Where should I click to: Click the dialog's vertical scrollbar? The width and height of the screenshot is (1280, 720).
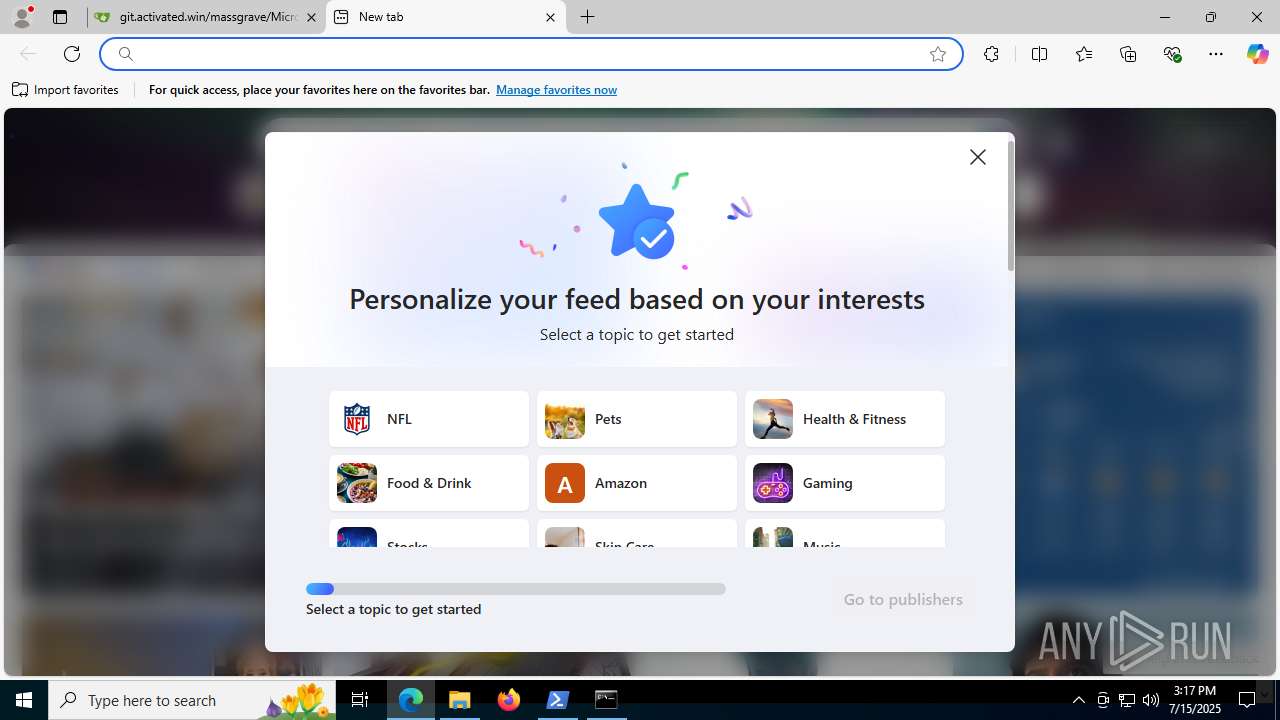(1011, 205)
